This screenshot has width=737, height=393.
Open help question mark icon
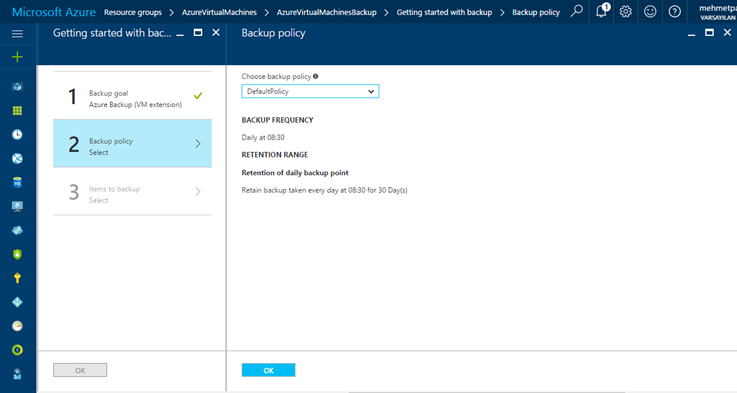point(674,11)
